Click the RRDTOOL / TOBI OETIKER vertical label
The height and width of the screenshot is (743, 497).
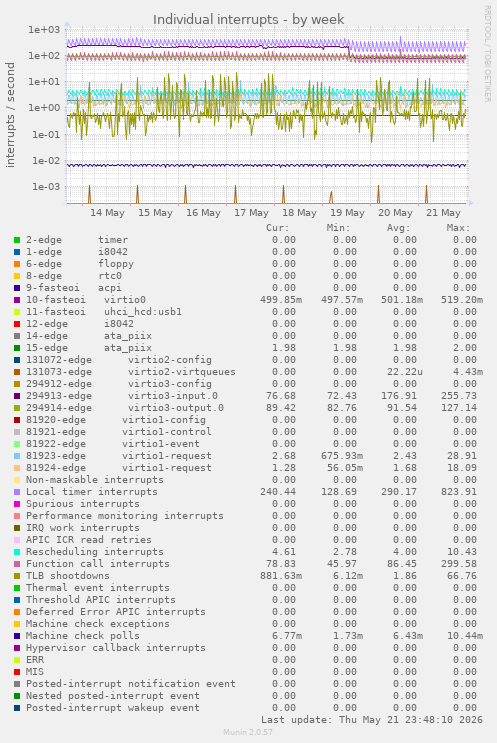click(x=487, y=54)
